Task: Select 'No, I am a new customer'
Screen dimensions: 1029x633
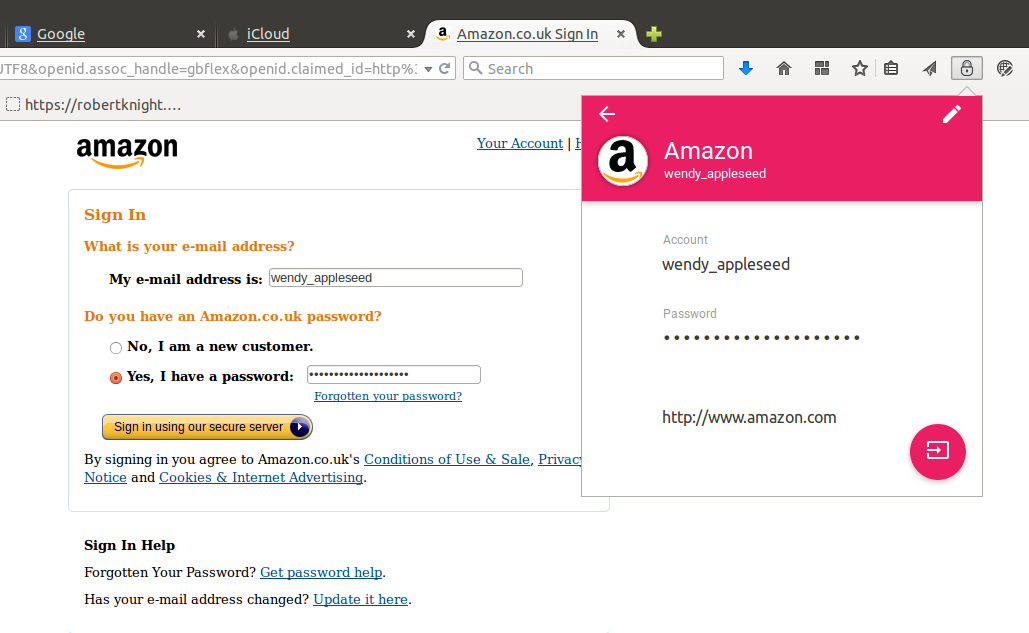Action: (x=116, y=348)
